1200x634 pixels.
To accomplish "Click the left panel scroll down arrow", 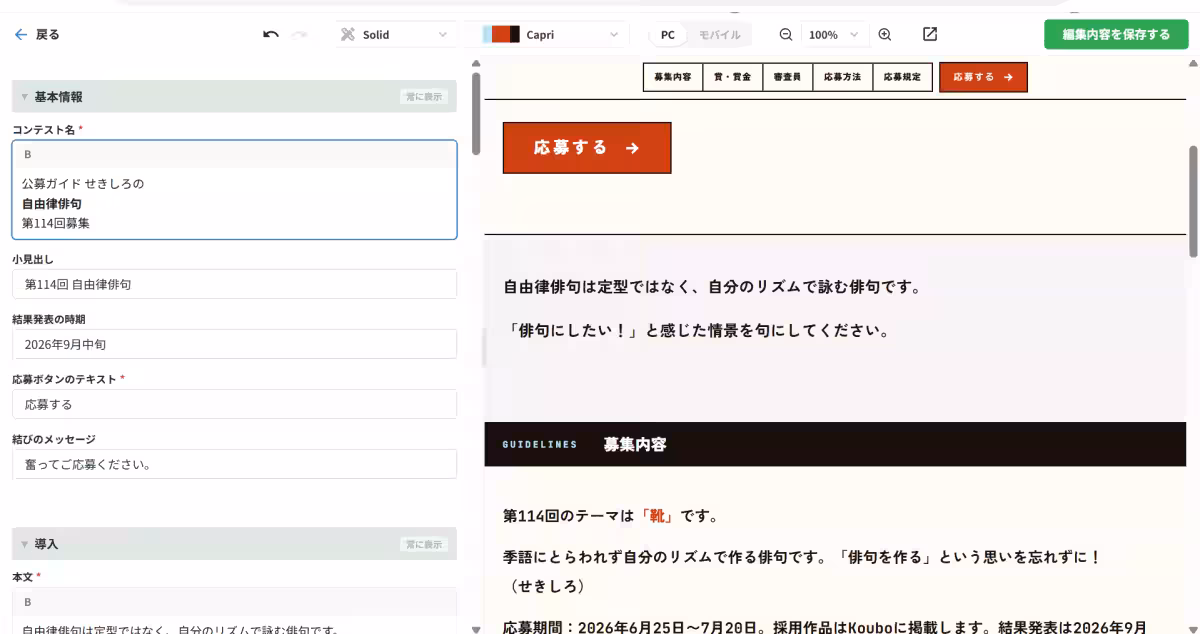I will [476, 628].
